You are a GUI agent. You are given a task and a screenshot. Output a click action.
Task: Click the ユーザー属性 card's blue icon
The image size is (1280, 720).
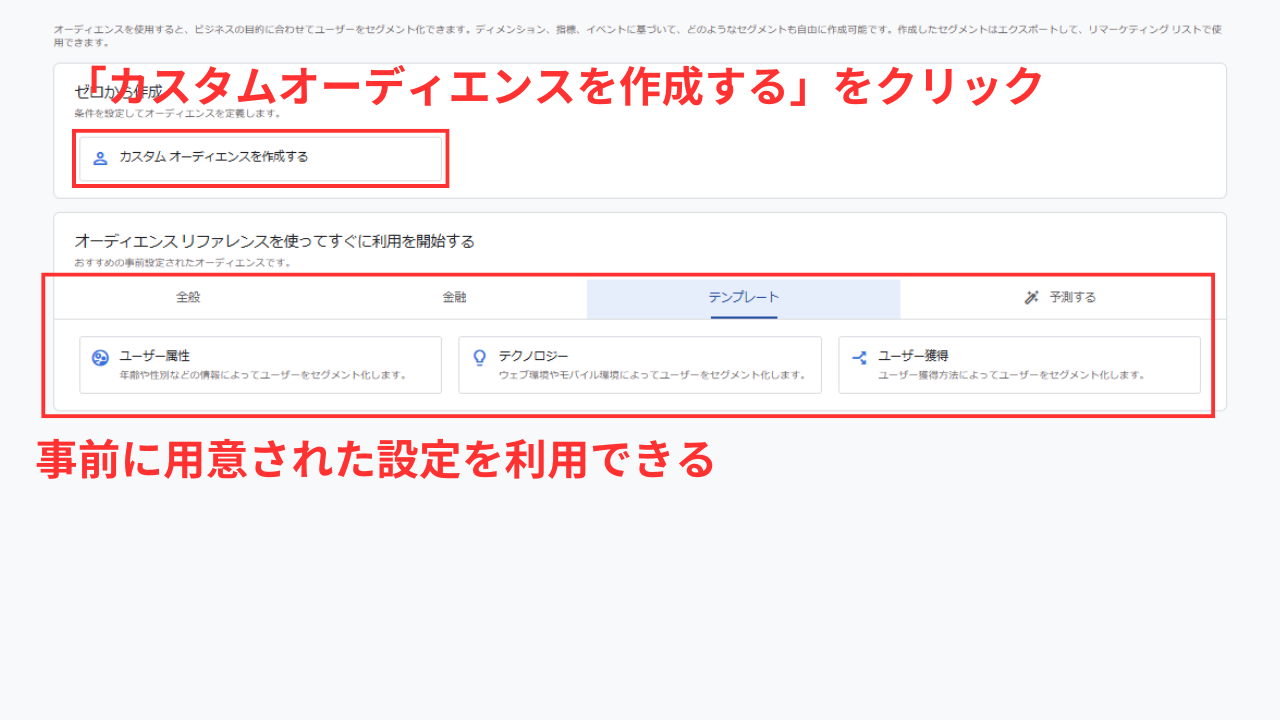point(100,358)
